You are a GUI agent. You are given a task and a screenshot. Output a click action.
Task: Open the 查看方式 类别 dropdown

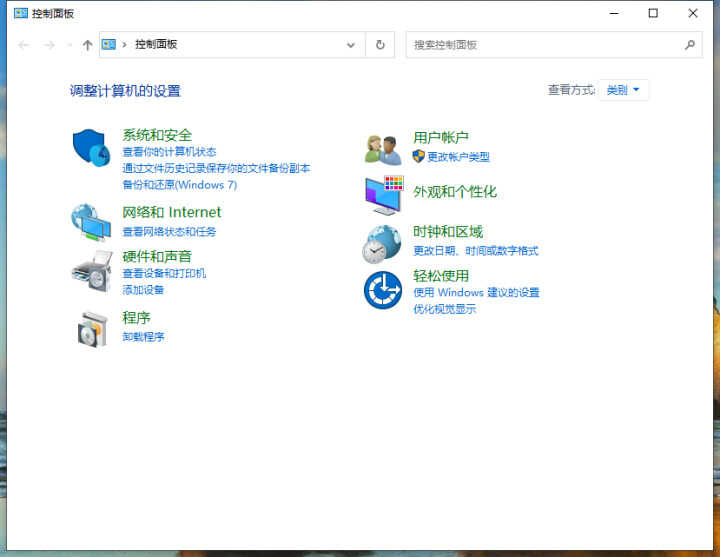pyautogui.click(x=624, y=90)
